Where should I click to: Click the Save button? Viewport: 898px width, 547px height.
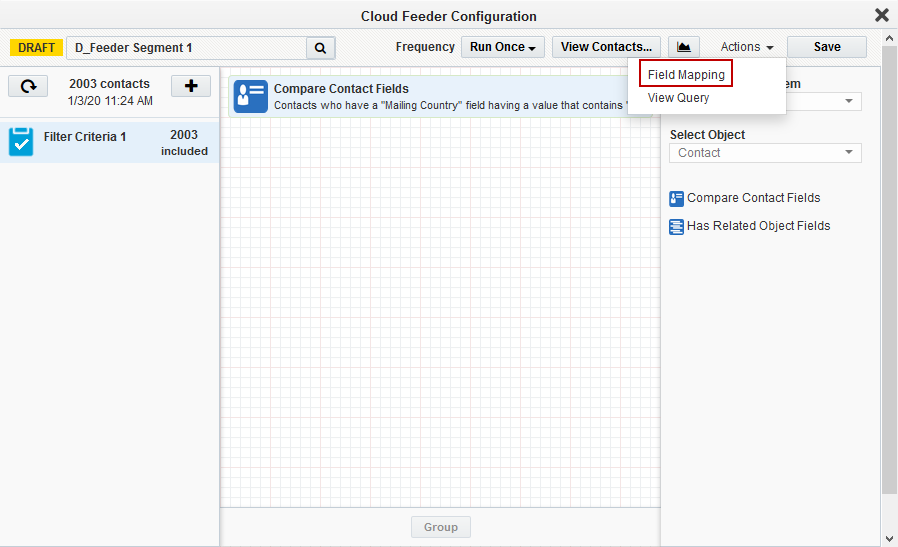coord(826,47)
